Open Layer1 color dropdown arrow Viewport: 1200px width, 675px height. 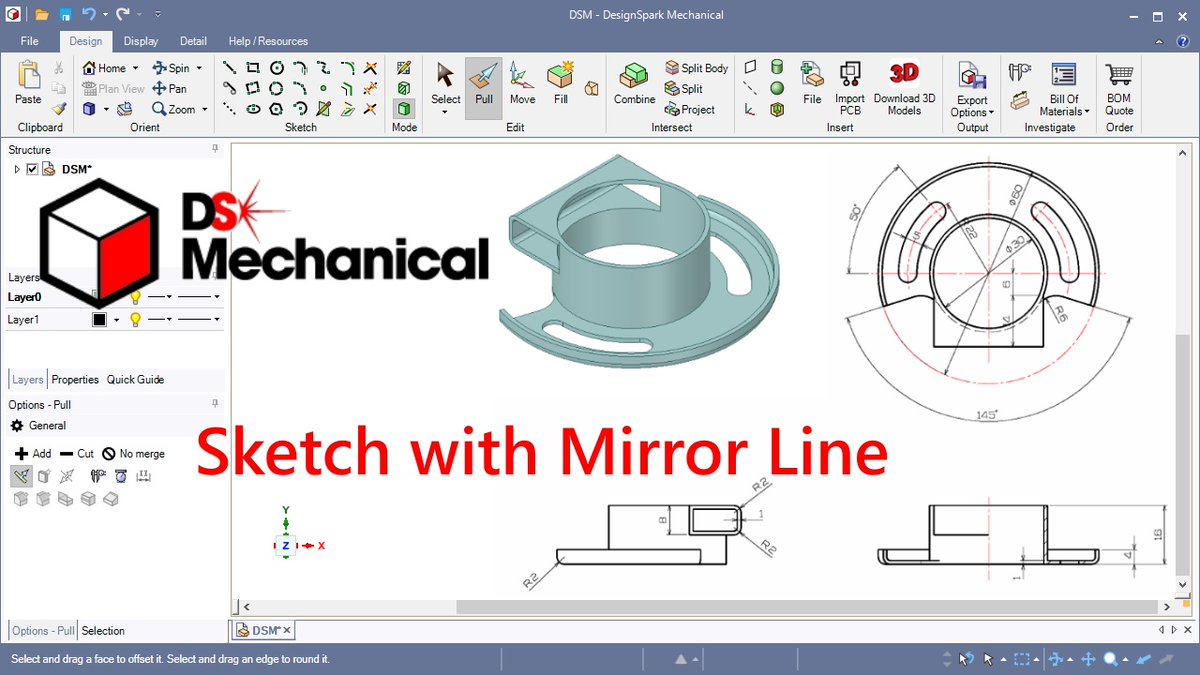pyautogui.click(x=116, y=320)
